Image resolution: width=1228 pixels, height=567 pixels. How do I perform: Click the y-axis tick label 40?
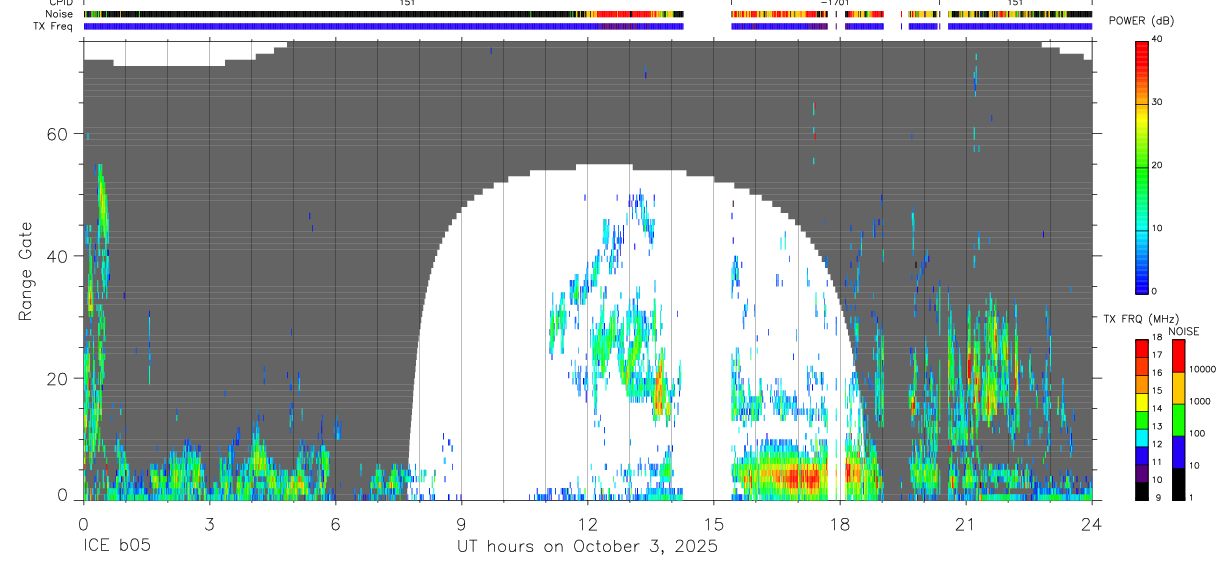pos(59,256)
